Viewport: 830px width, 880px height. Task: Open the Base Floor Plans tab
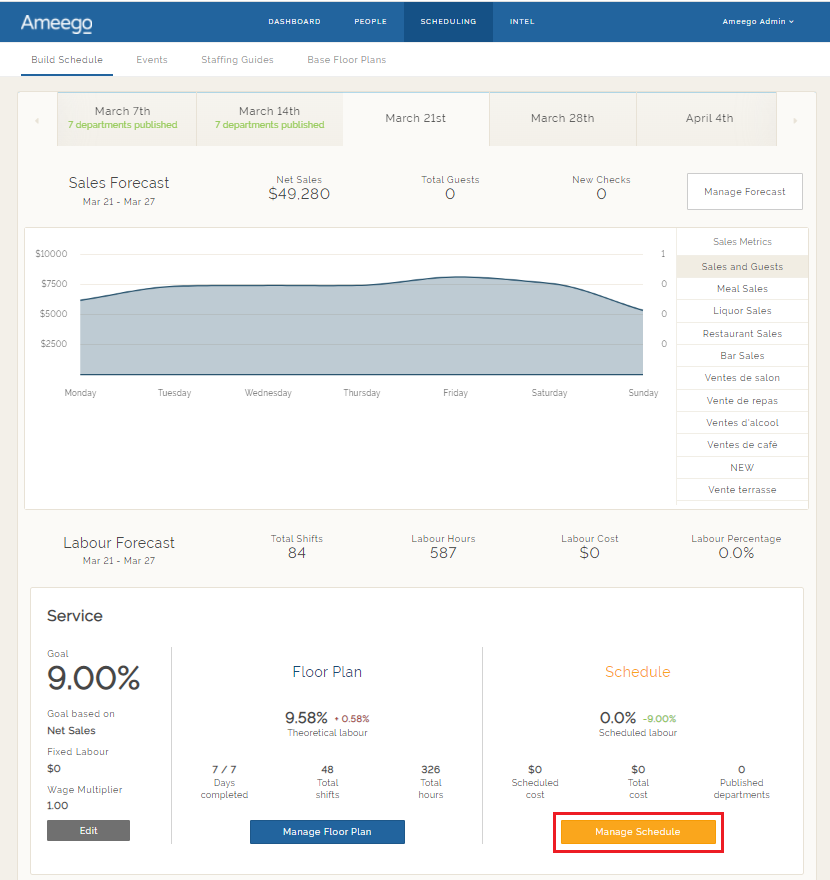pyautogui.click(x=346, y=59)
